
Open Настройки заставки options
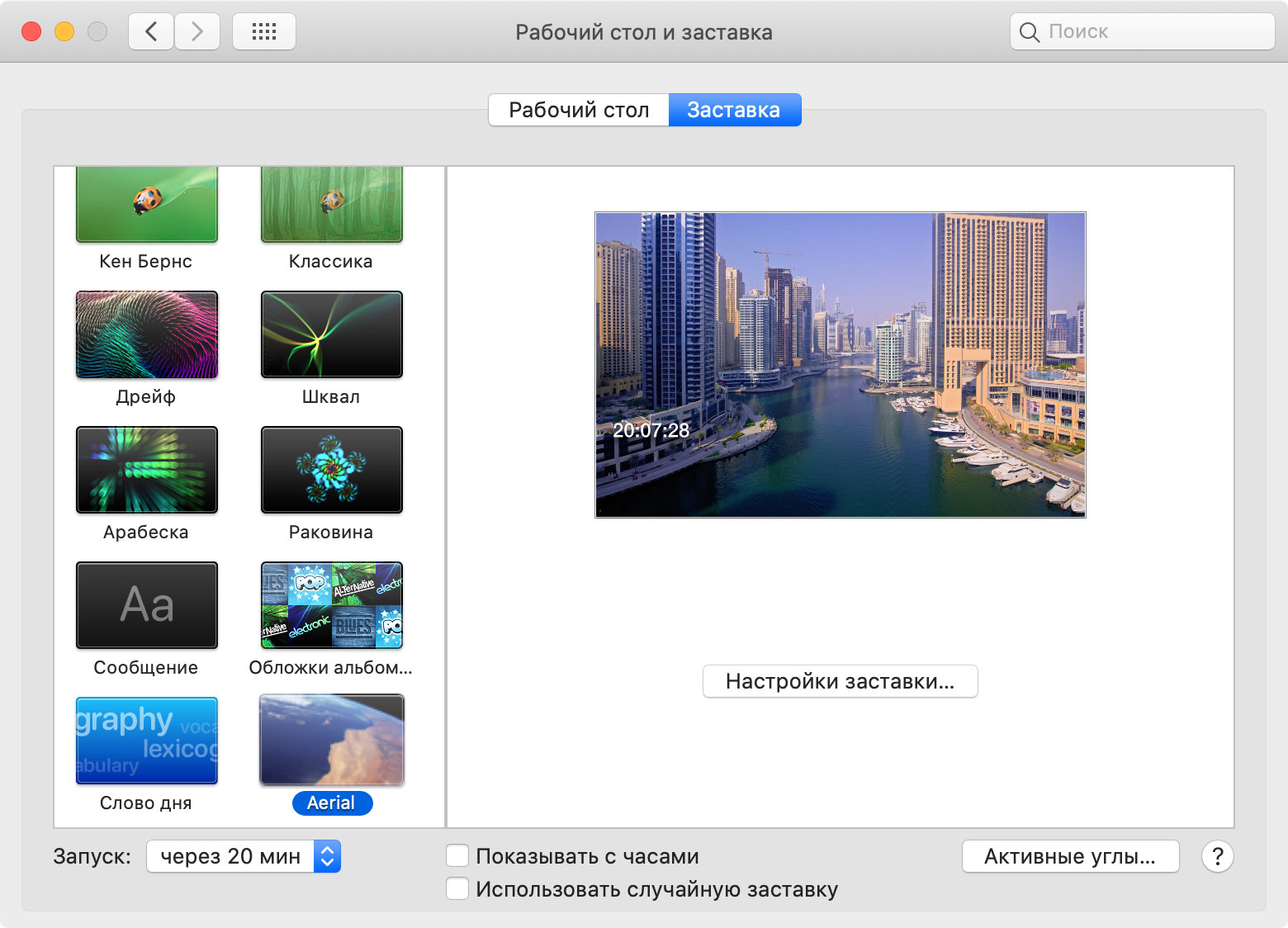point(840,681)
